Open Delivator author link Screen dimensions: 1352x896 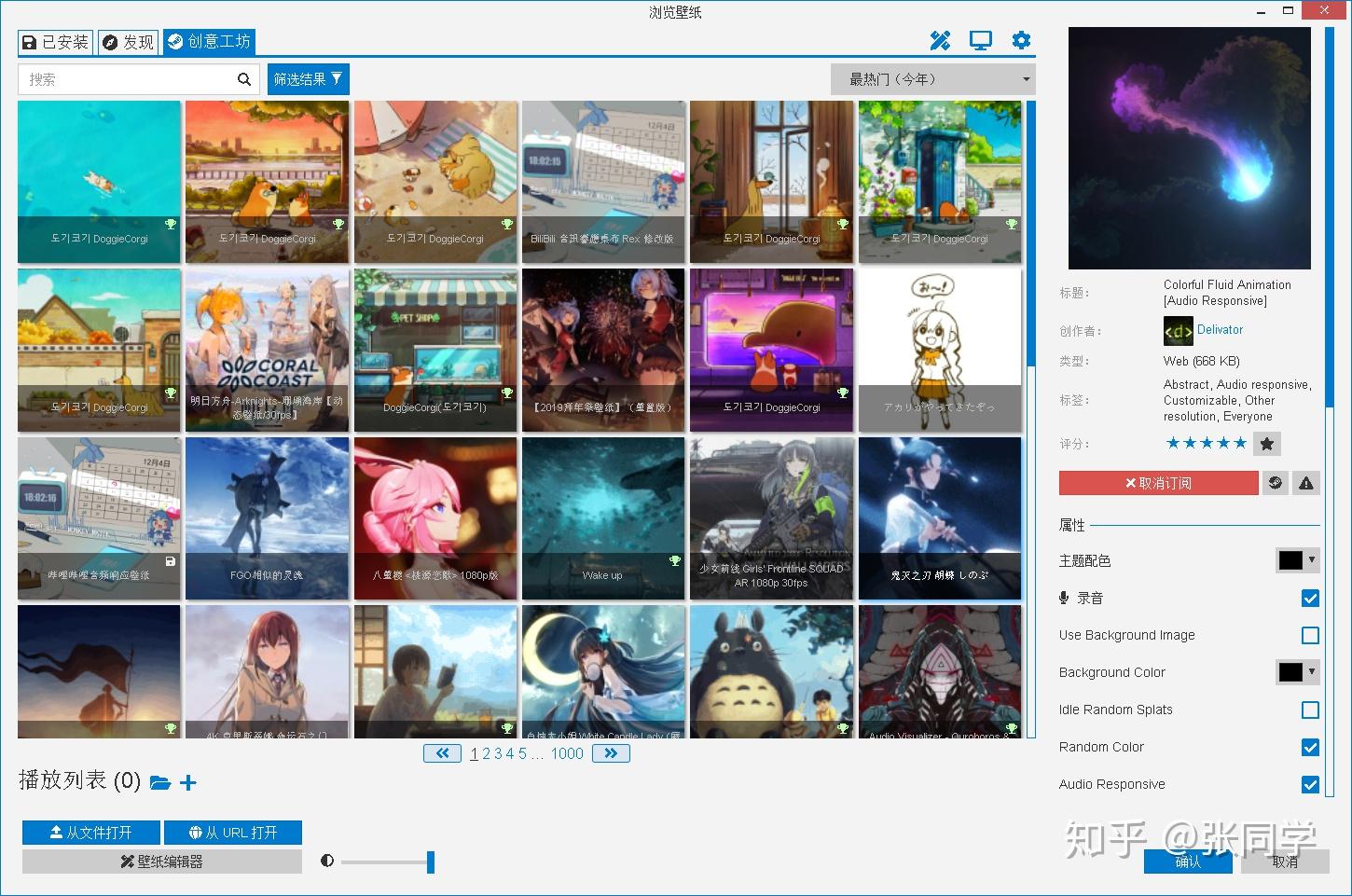coord(1220,330)
